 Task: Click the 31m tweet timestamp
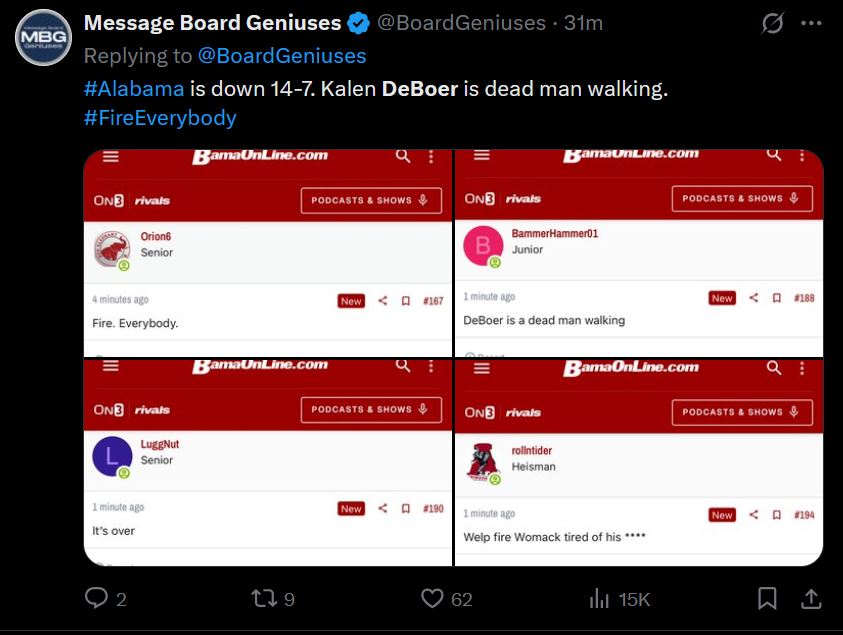click(x=583, y=23)
